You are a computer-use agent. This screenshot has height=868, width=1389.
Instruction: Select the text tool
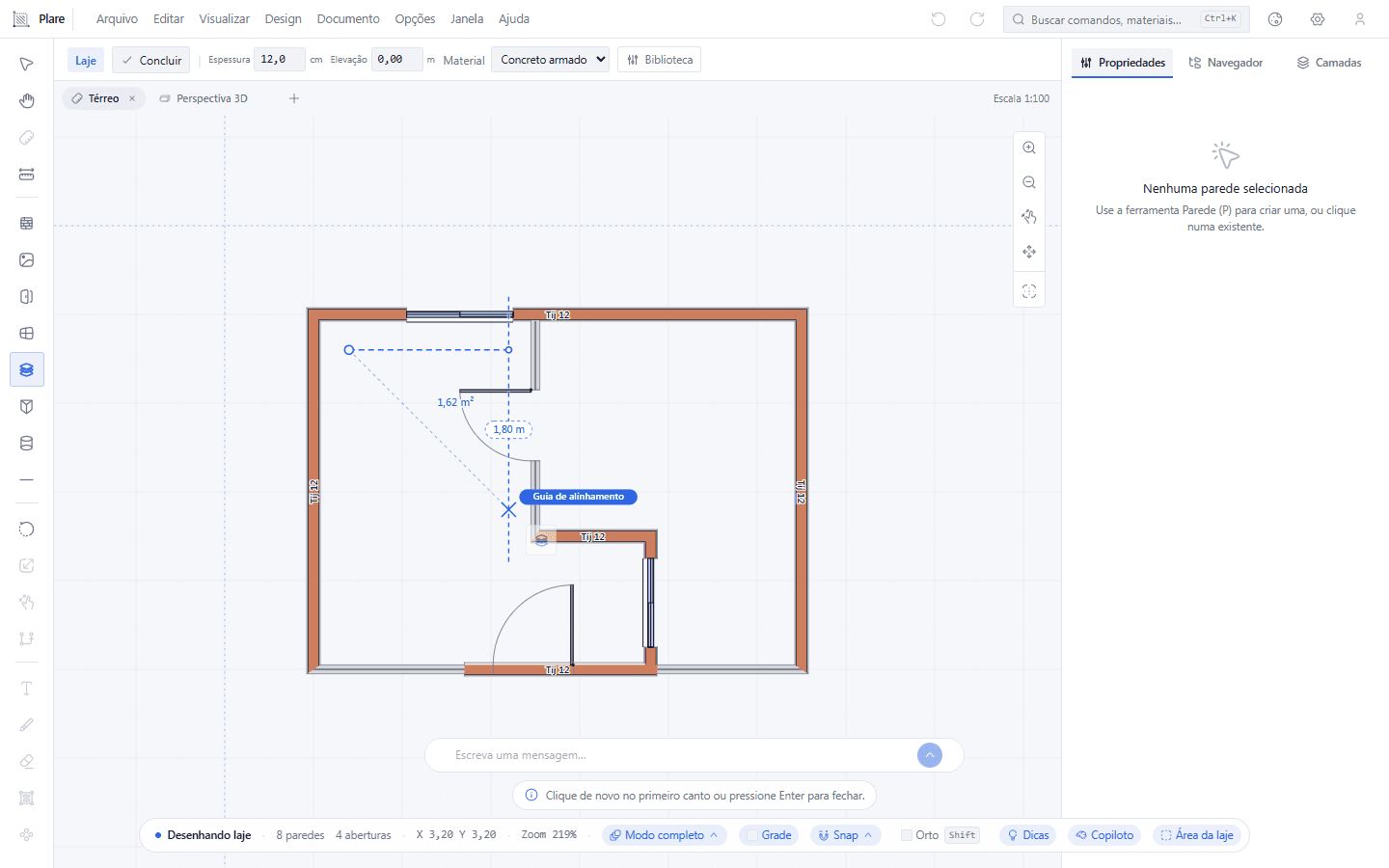27,689
